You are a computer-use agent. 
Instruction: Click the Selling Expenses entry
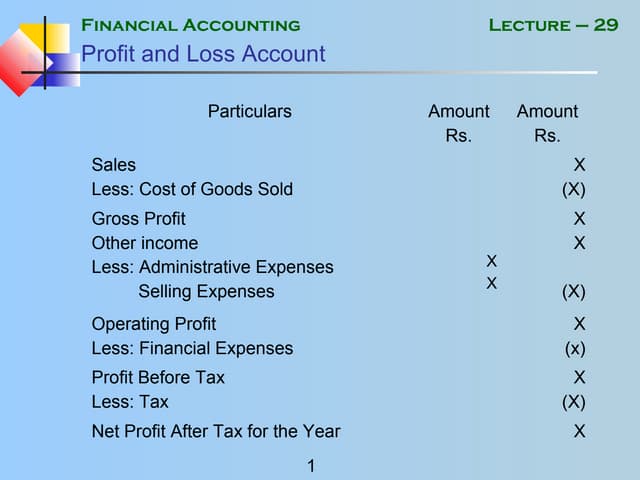tap(206, 292)
